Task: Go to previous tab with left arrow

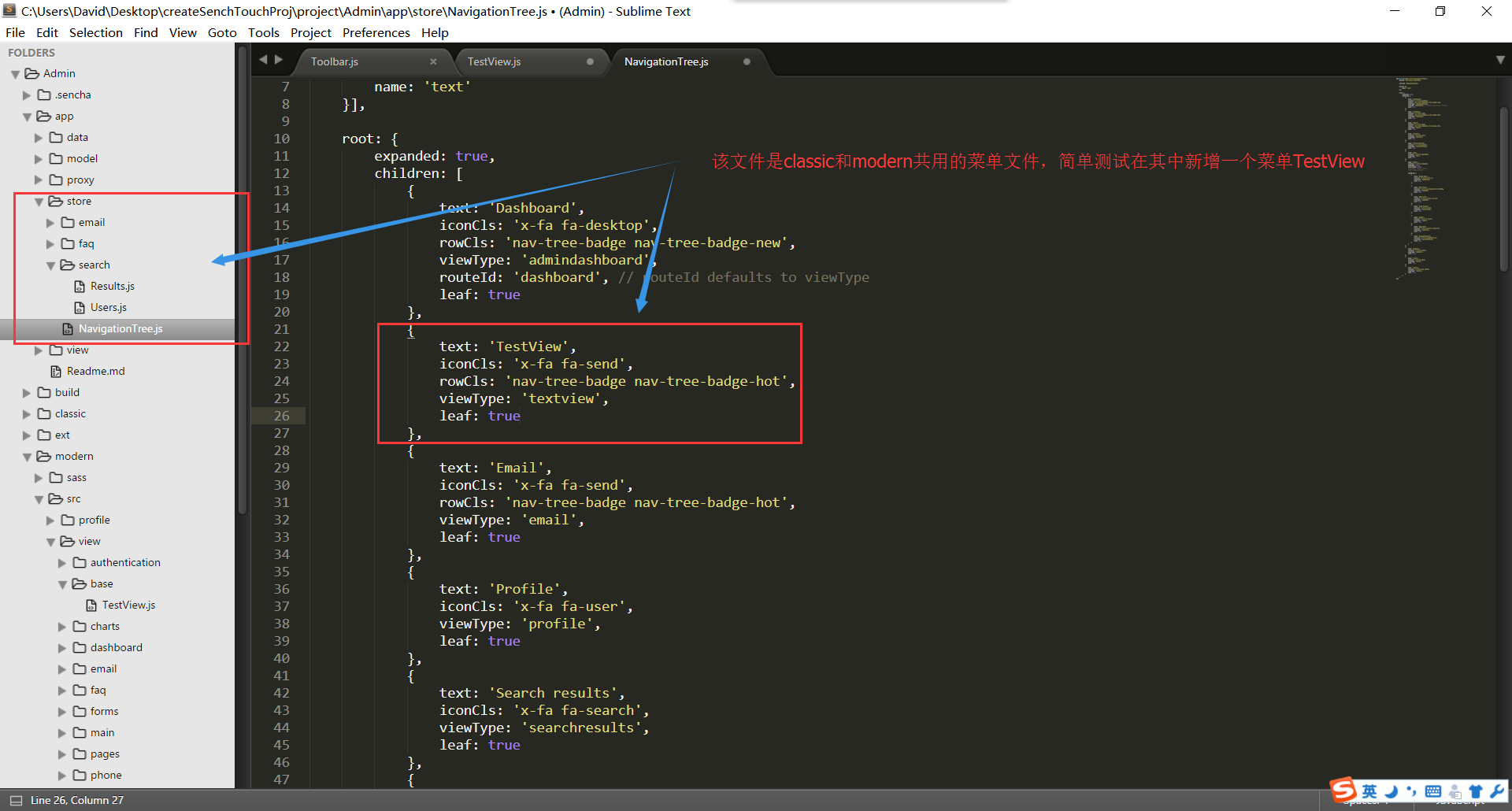Action: [x=263, y=59]
